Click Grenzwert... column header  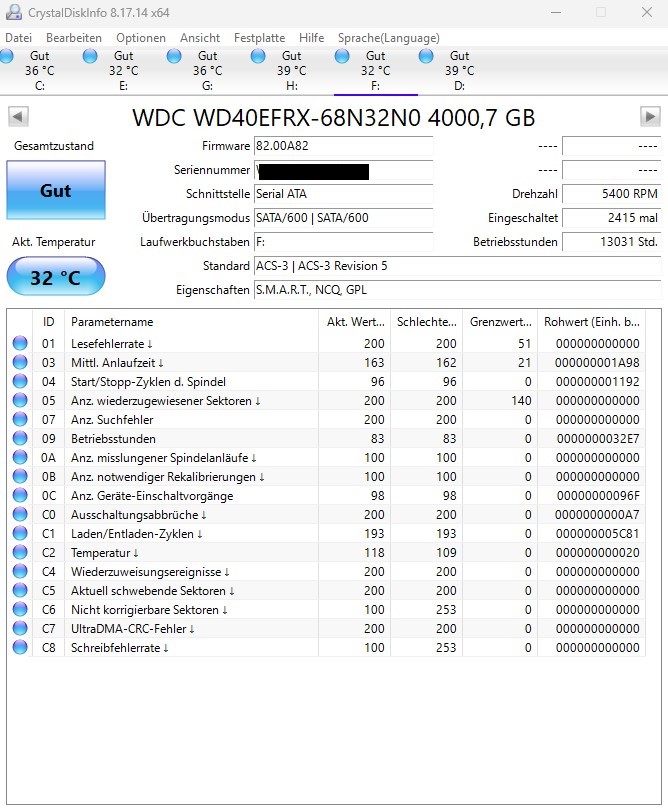click(x=500, y=322)
